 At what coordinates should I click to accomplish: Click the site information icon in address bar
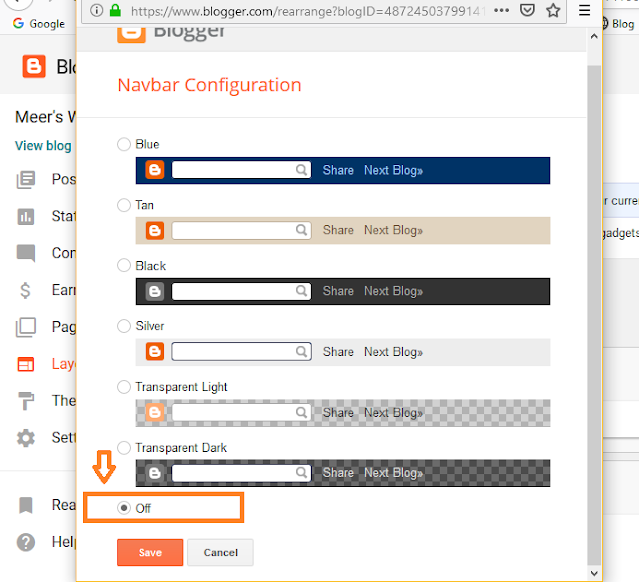tap(96, 10)
